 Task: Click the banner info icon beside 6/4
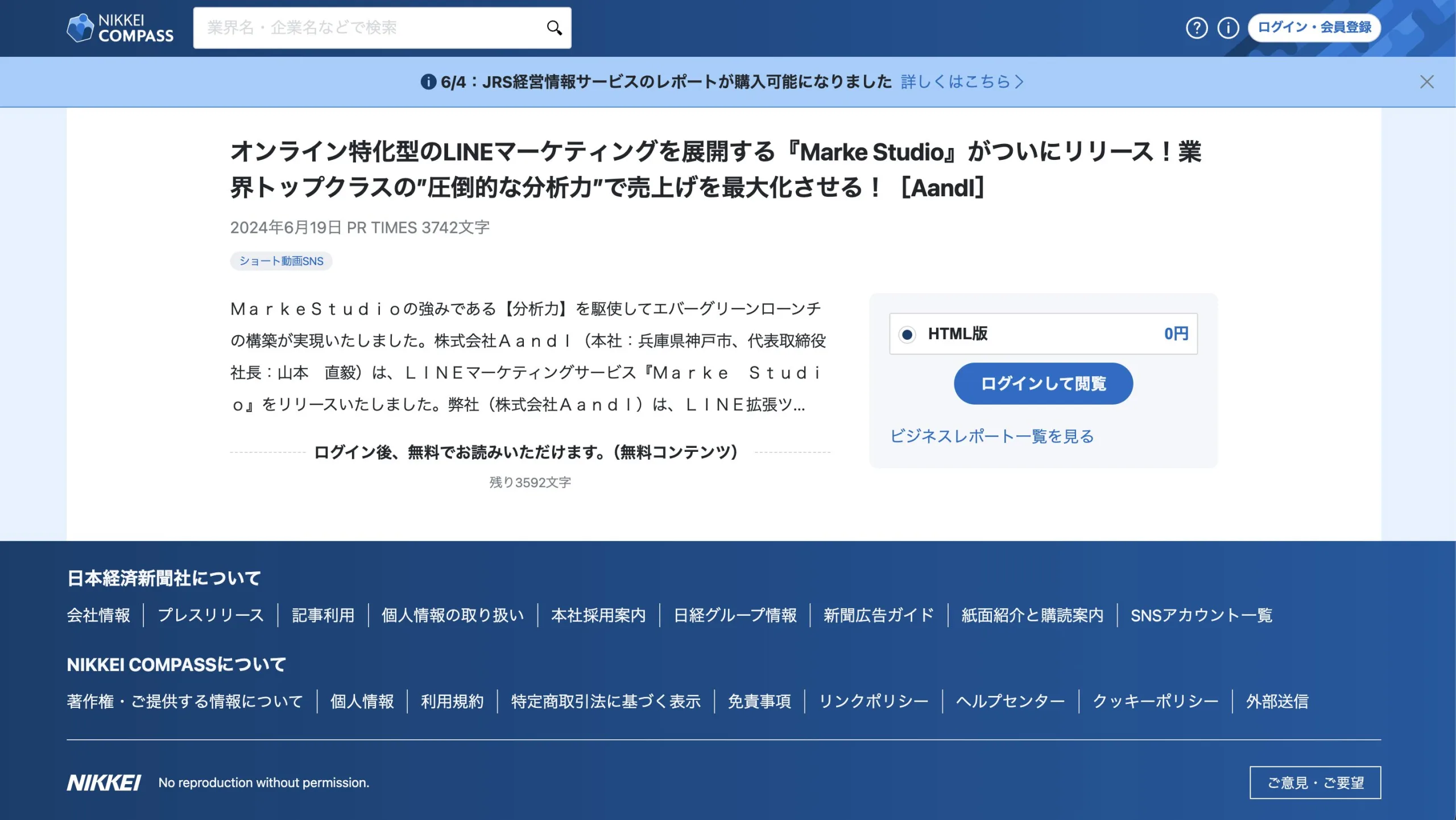[428, 82]
